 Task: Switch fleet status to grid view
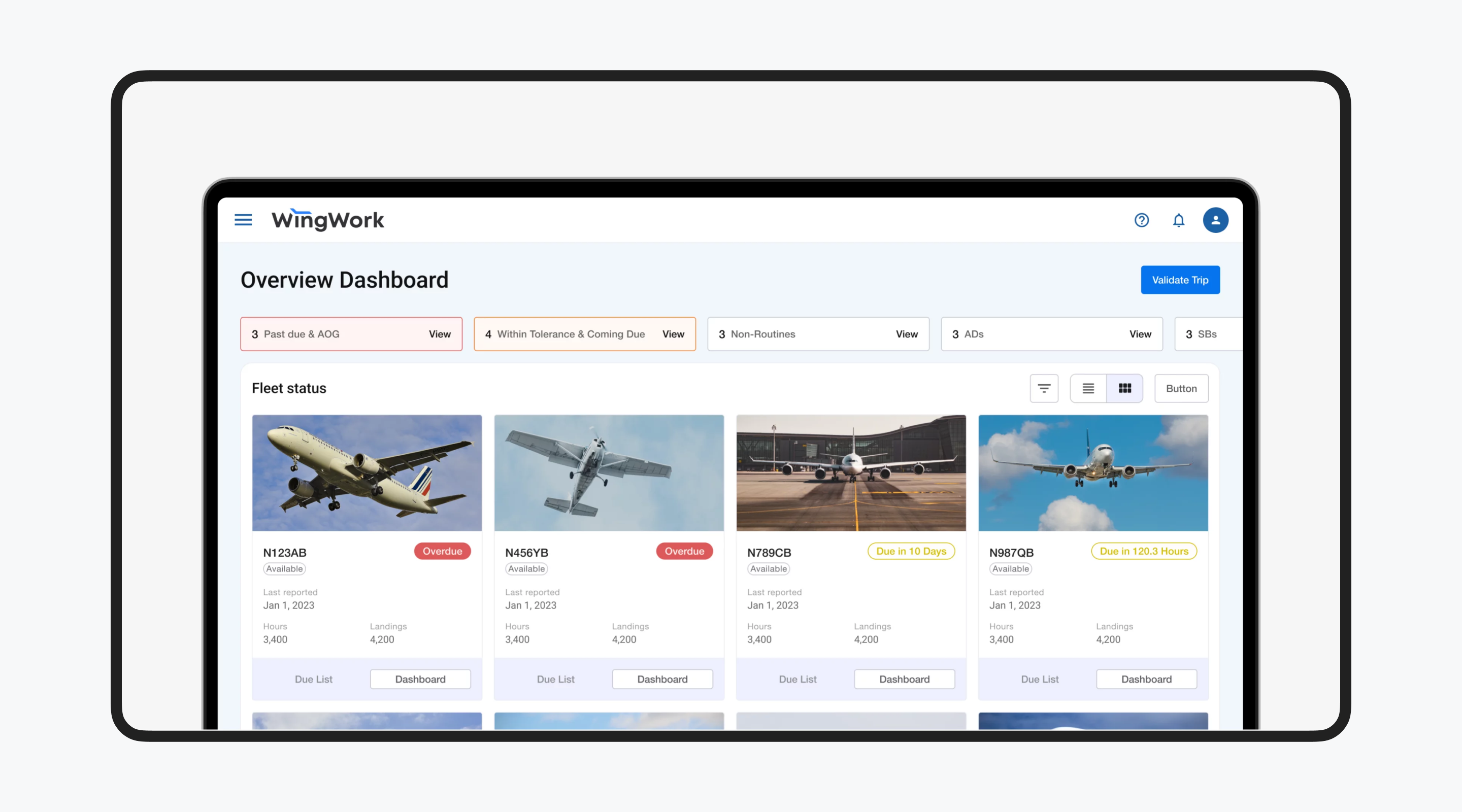click(1124, 388)
